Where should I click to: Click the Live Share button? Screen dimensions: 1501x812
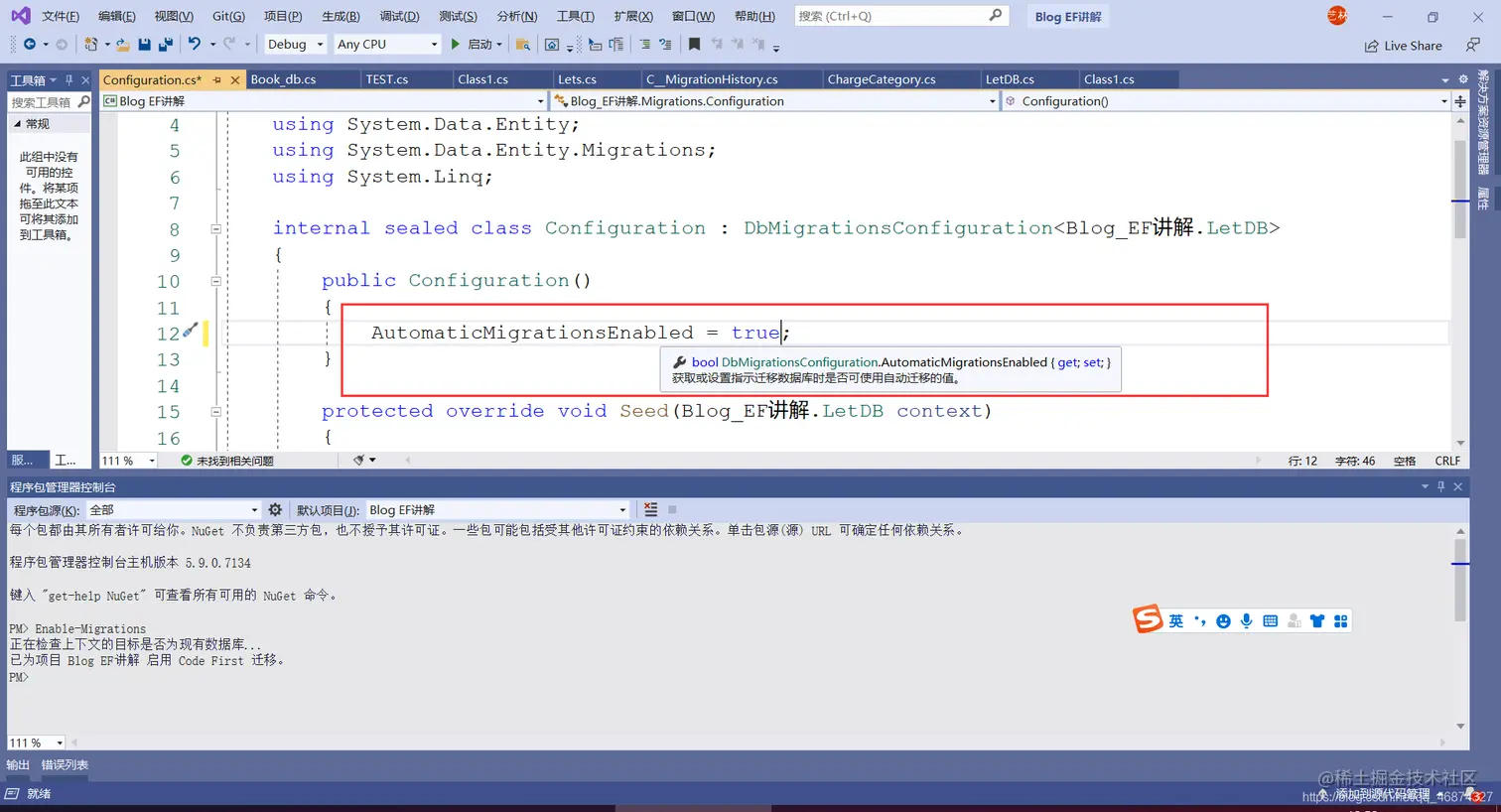click(x=1403, y=46)
